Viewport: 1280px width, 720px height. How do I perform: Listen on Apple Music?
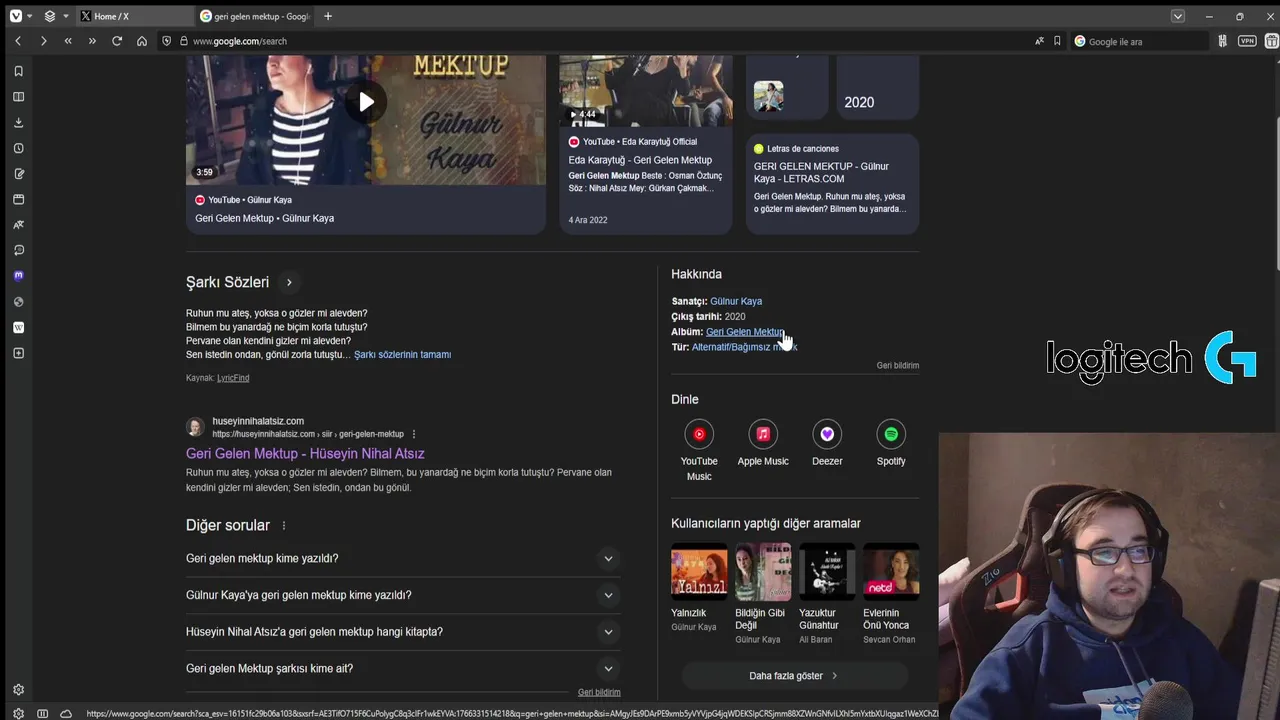click(763, 443)
